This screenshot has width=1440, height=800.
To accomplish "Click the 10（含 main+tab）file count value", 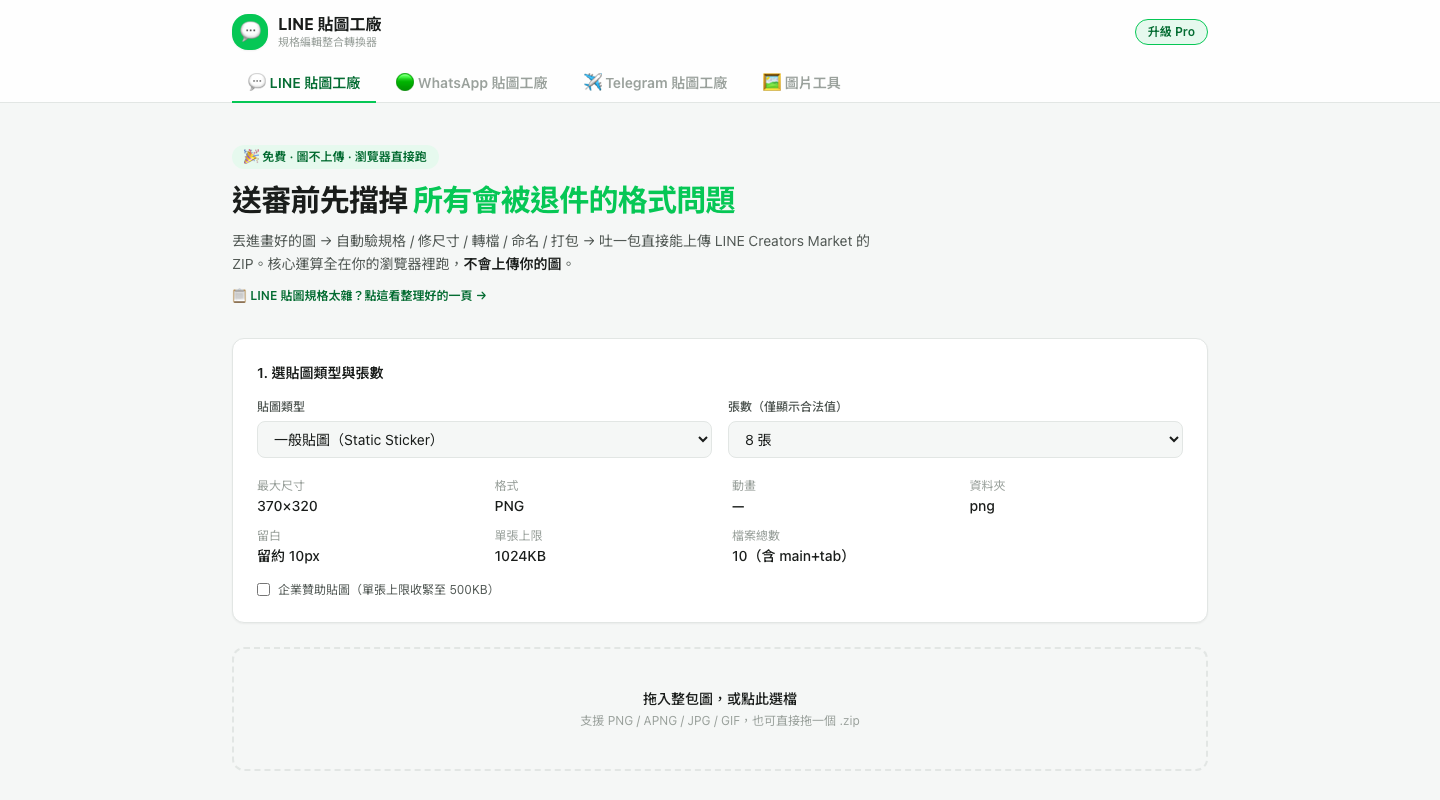I will tap(793, 556).
